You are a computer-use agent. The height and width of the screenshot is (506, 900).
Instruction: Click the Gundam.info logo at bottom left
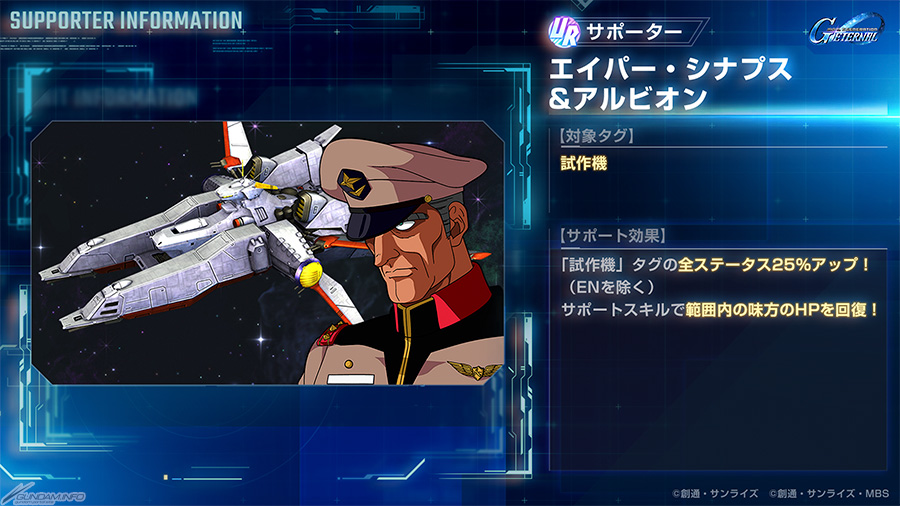(x=43, y=497)
